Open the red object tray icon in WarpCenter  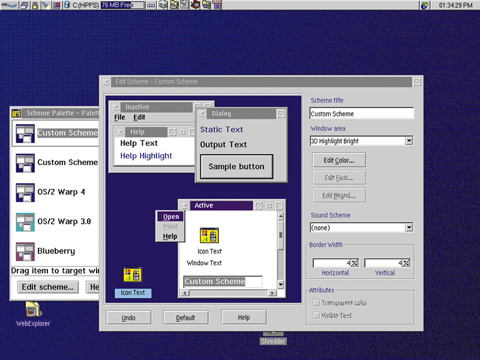click(196, 5)
